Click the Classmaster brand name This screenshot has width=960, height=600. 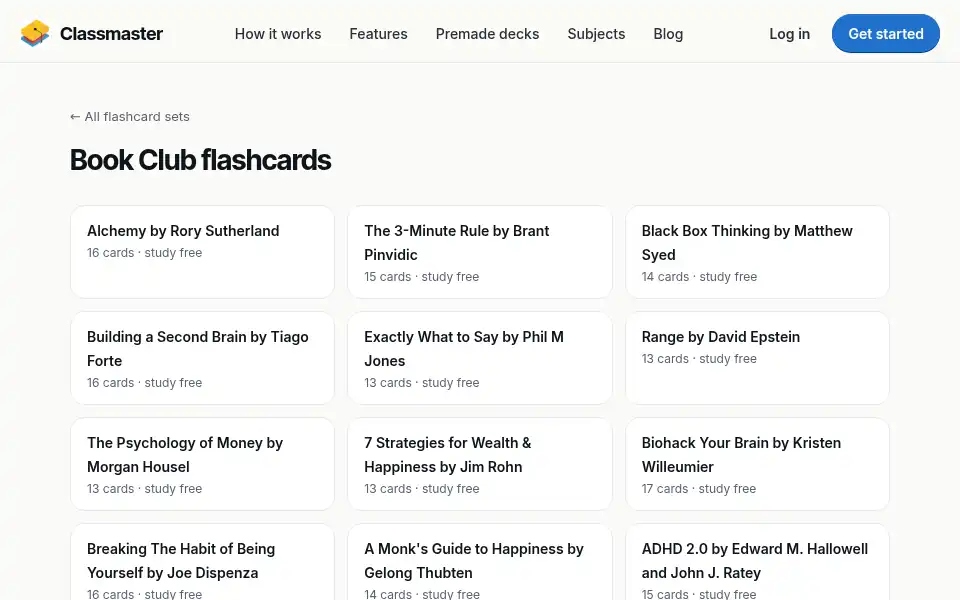coord(111,34)
